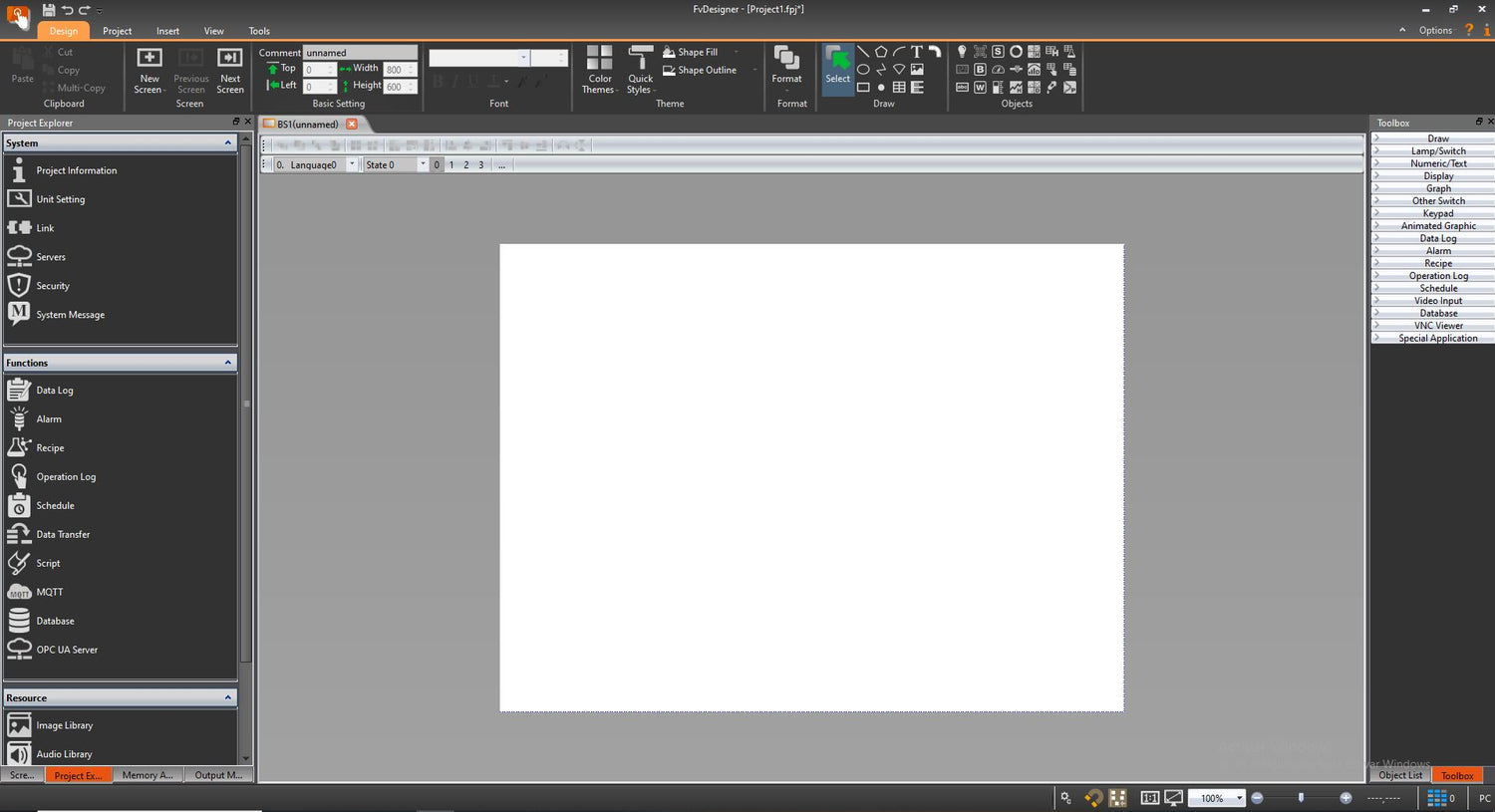Screen dimensions: 1495x812
Task: Select the Rectangle draw tool
Action: [863, 88]
